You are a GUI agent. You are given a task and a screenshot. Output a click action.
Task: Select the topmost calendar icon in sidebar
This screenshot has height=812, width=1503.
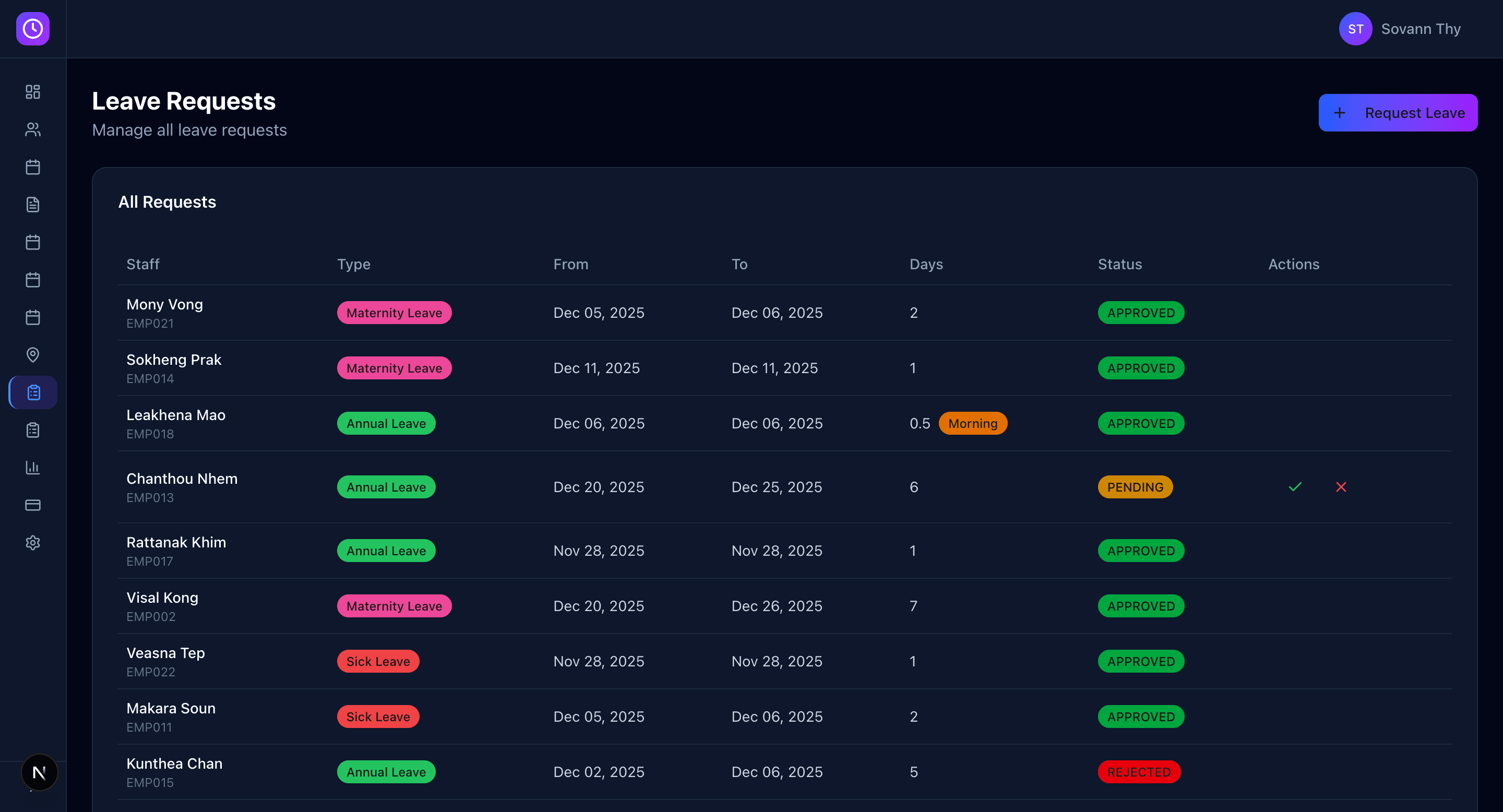(32, 167)
